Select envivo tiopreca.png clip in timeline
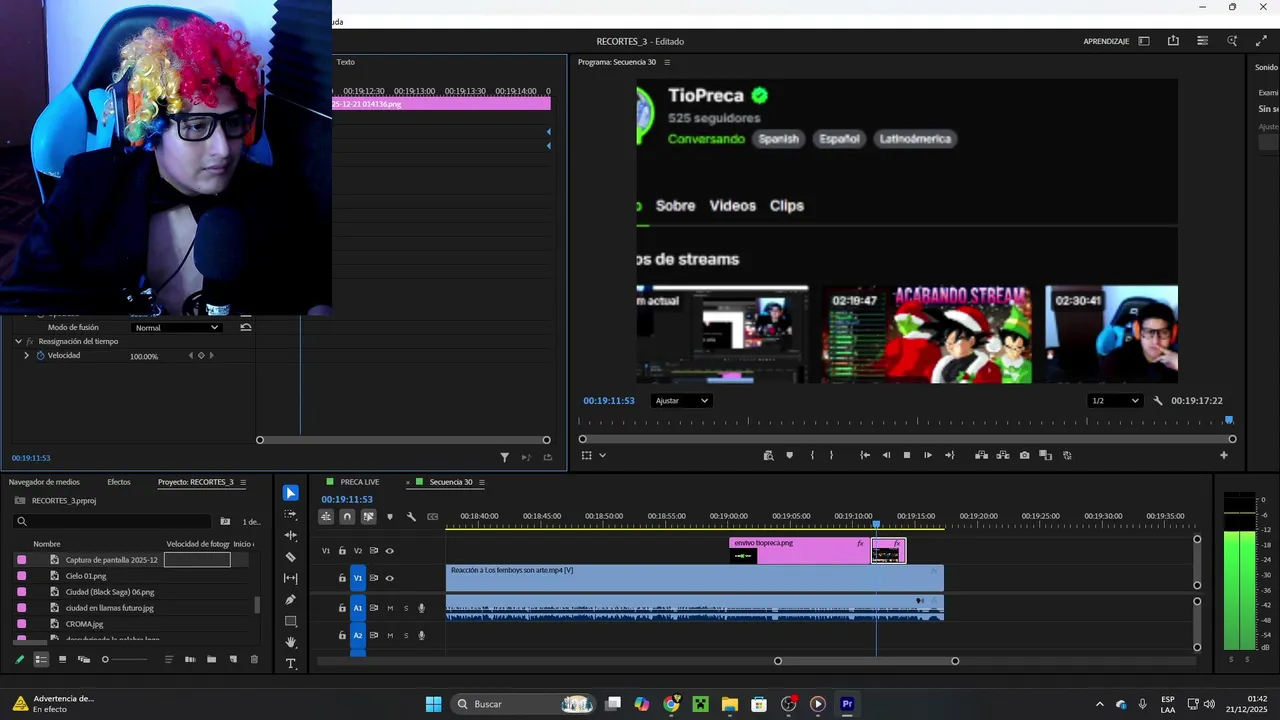 (799, 551)
